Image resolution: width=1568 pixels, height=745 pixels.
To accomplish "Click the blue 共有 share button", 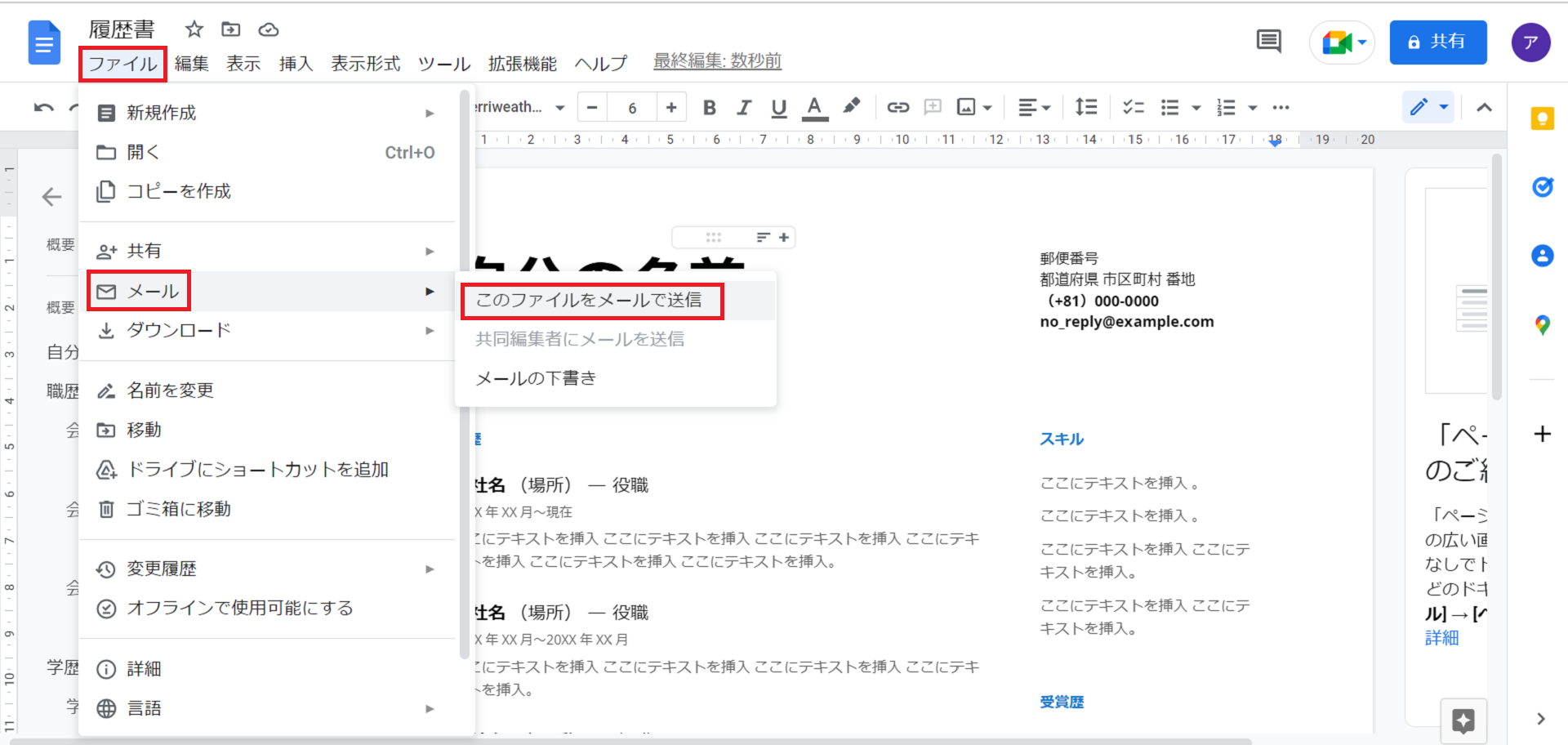I will [x=1437, y=42].
